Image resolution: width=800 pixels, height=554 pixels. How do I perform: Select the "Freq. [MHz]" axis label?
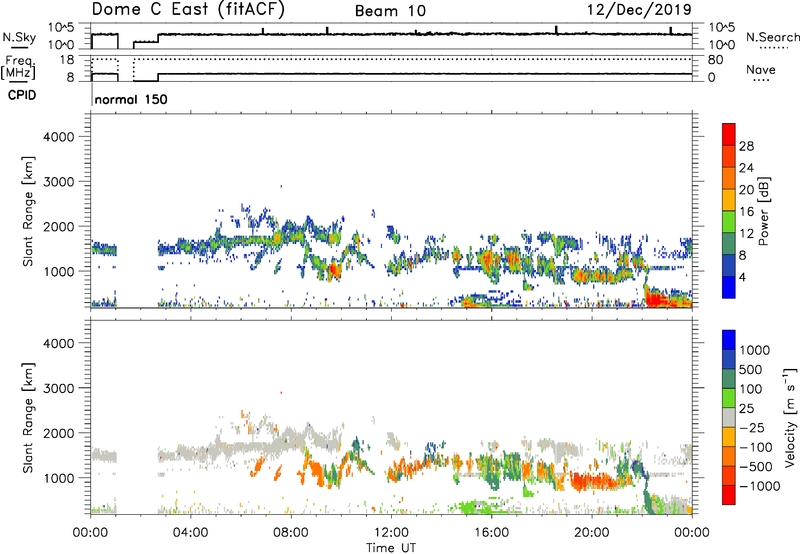click(18, 67)
